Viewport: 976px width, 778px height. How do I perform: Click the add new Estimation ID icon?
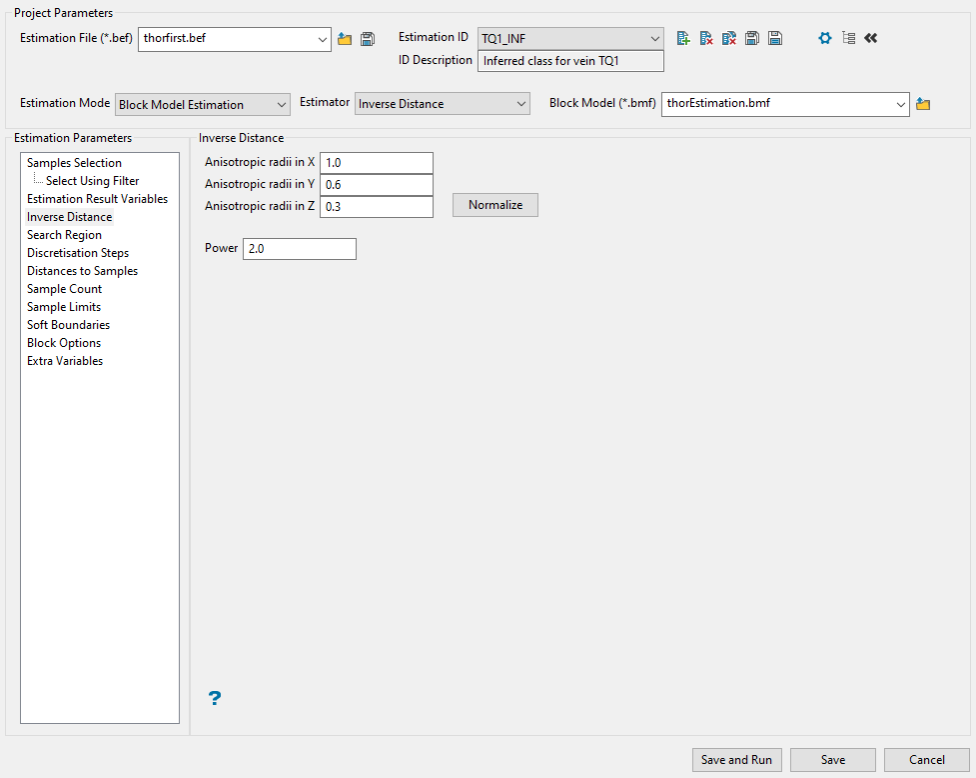[683, 38]
